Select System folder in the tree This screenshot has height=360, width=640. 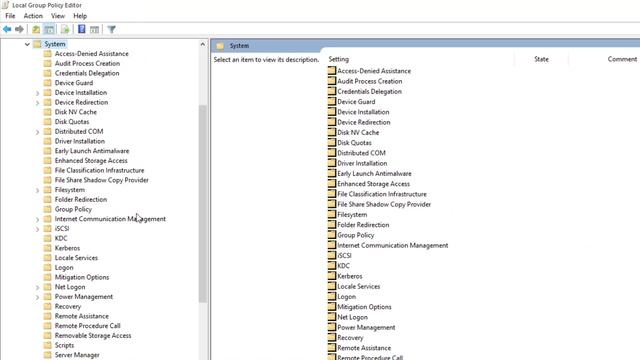pyautogui.click(x=55, y=44)
